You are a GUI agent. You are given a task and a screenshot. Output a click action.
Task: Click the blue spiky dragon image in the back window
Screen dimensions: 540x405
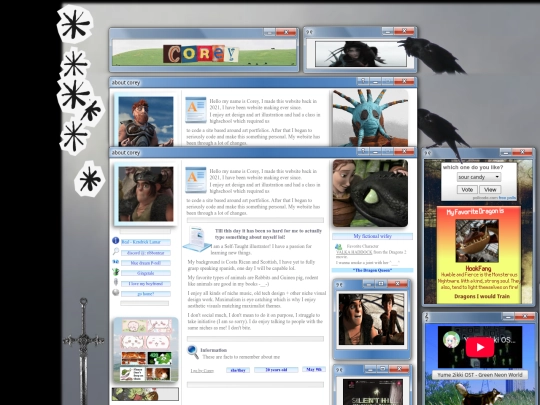(370, 118)
